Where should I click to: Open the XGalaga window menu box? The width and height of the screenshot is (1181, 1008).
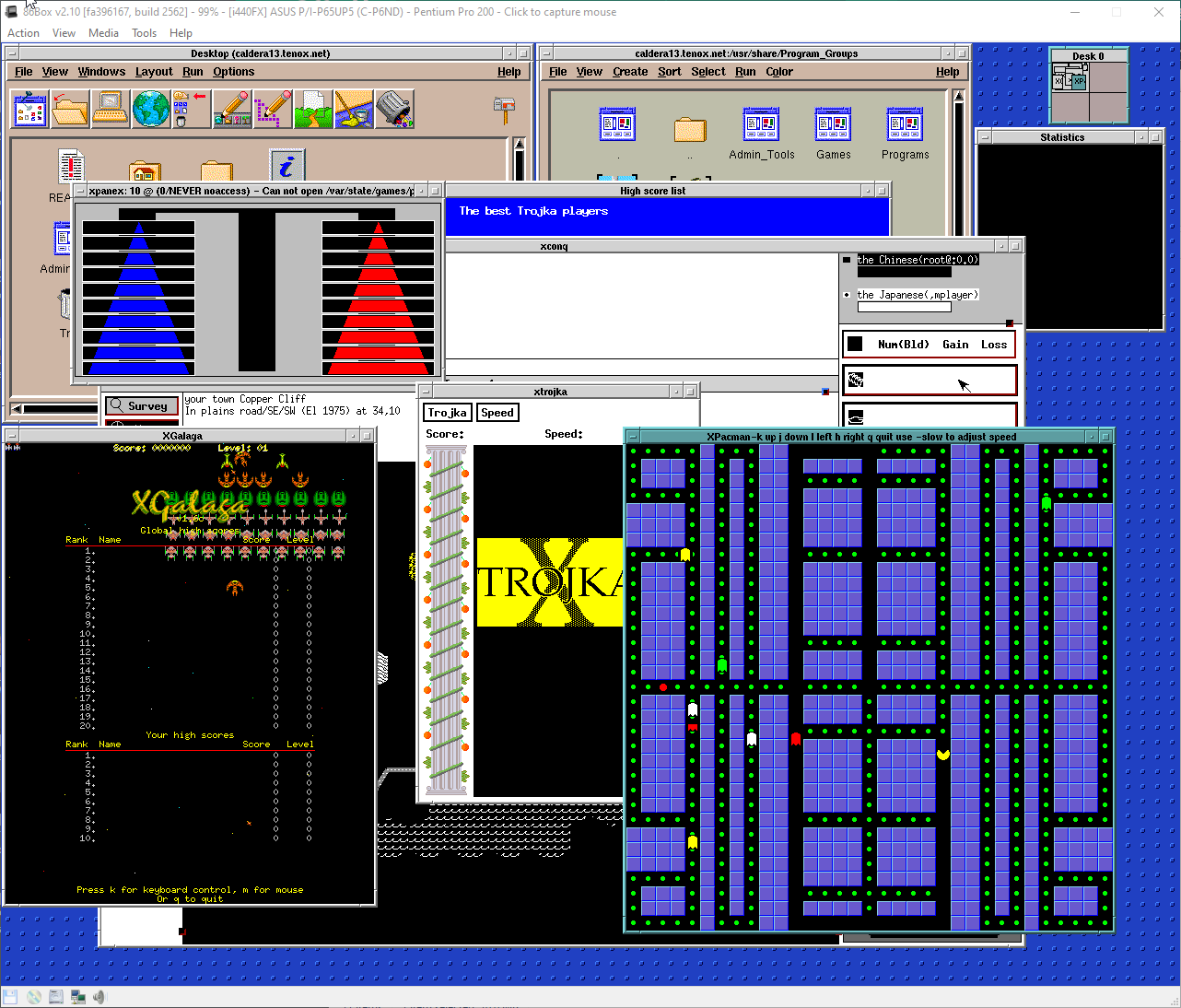[11, 435]
